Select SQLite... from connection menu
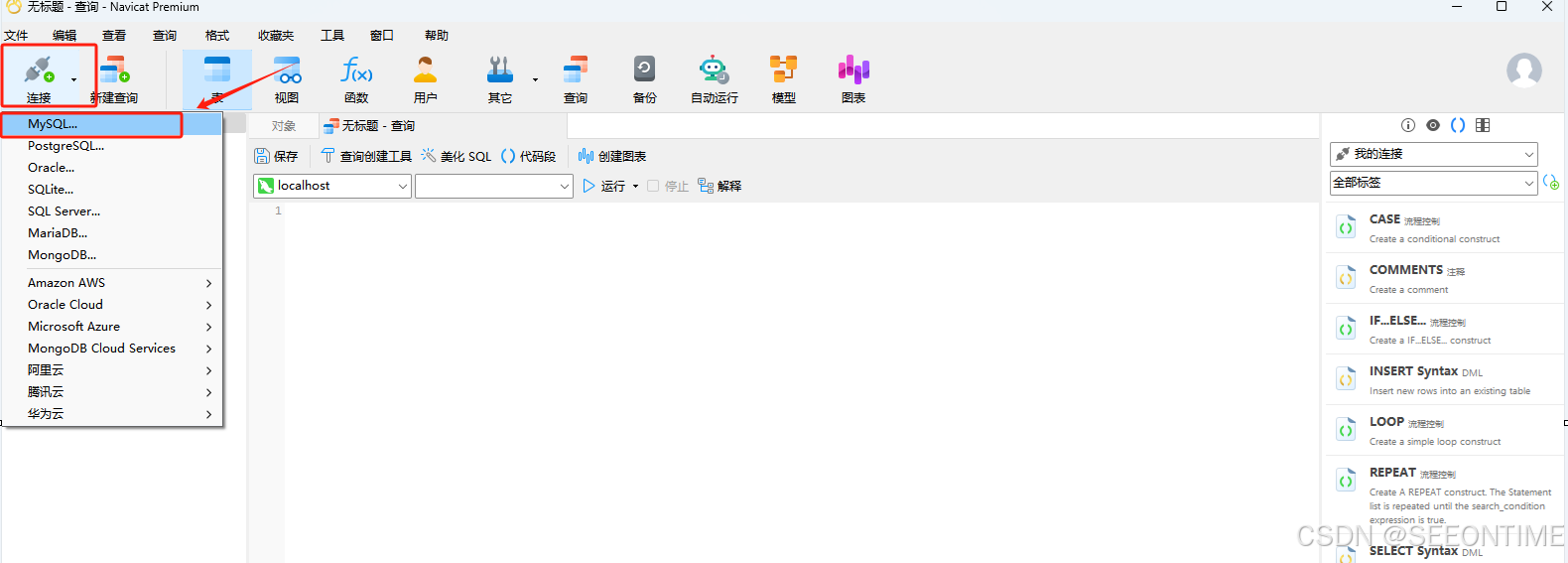This screenshot has height=563, width=1568. [112, 190]
